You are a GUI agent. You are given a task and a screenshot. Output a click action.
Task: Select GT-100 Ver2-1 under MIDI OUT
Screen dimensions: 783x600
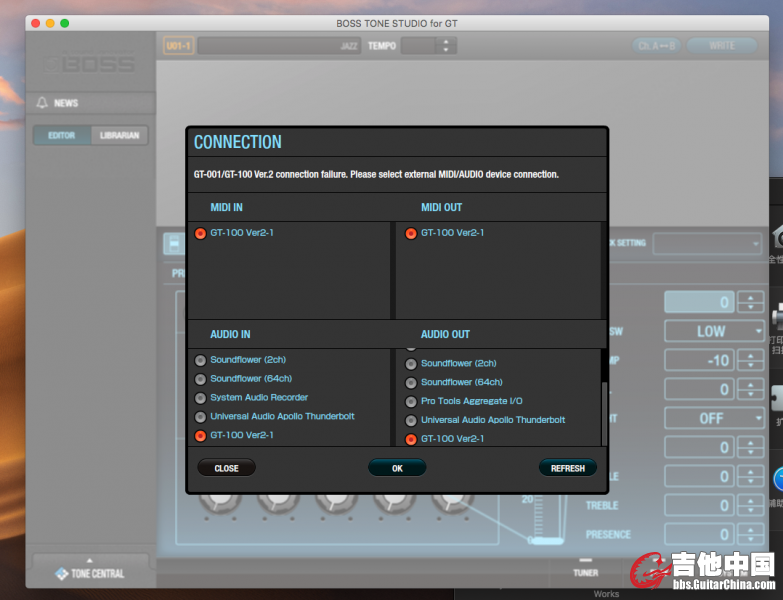pos(410,233)
